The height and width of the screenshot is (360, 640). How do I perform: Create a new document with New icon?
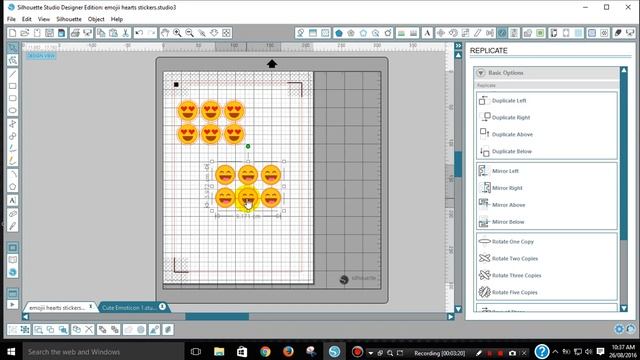(x=12, y=33)
